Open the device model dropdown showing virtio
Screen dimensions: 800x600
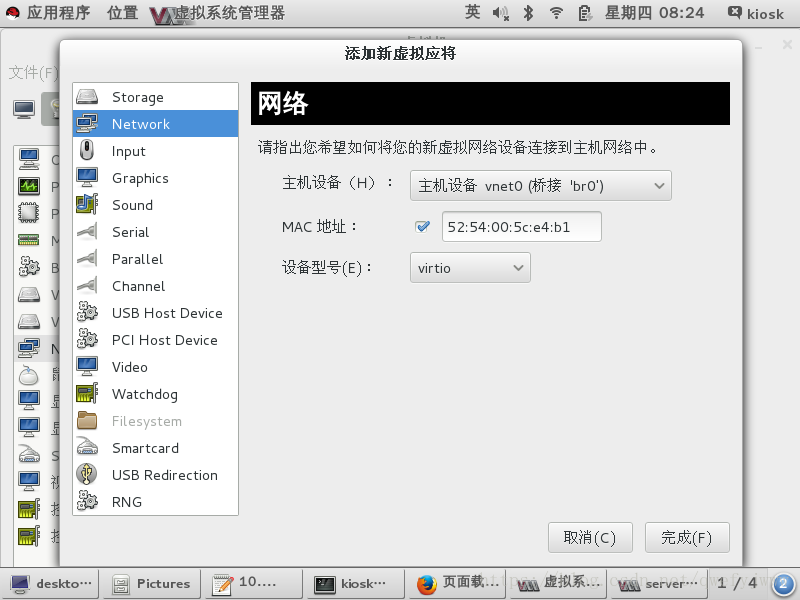click(470, 268)
